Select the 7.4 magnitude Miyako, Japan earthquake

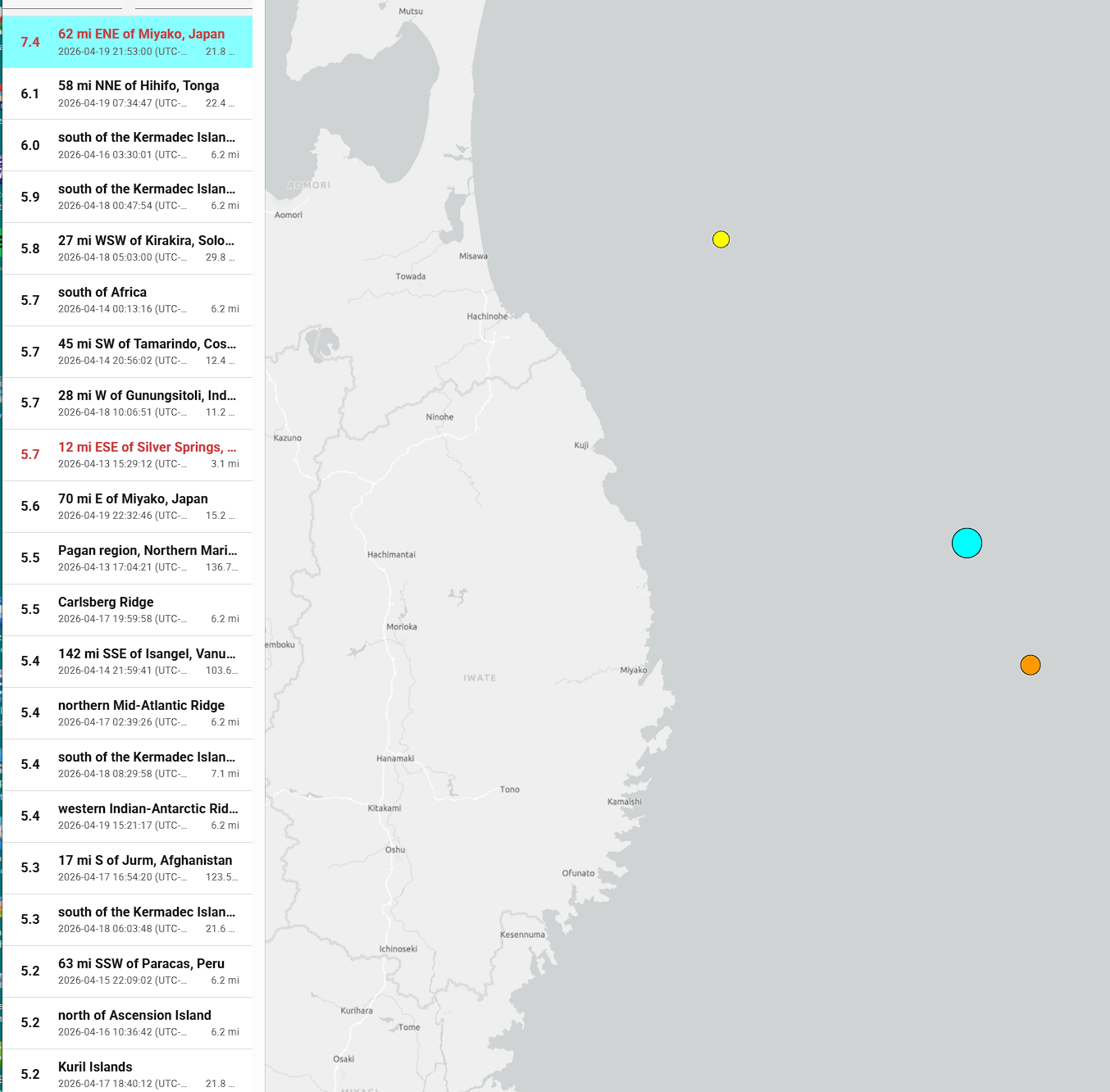point(141,34)
